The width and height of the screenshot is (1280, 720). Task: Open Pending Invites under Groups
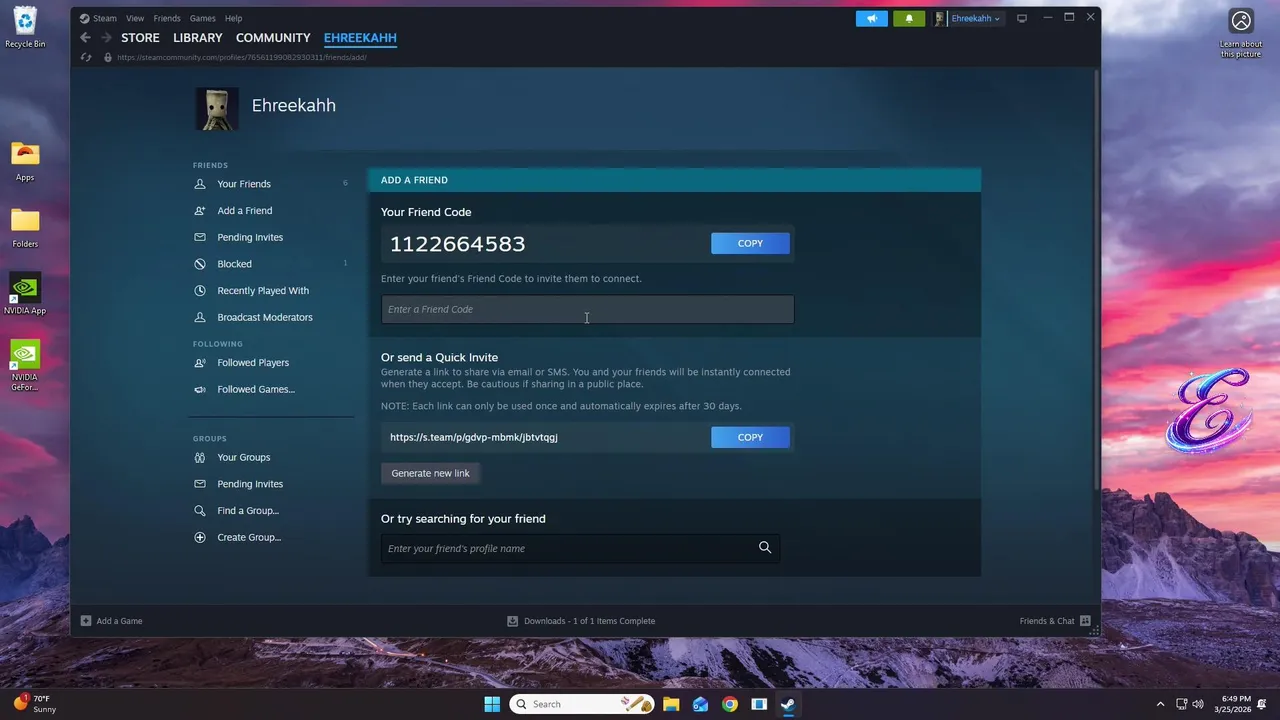[250, 484]
